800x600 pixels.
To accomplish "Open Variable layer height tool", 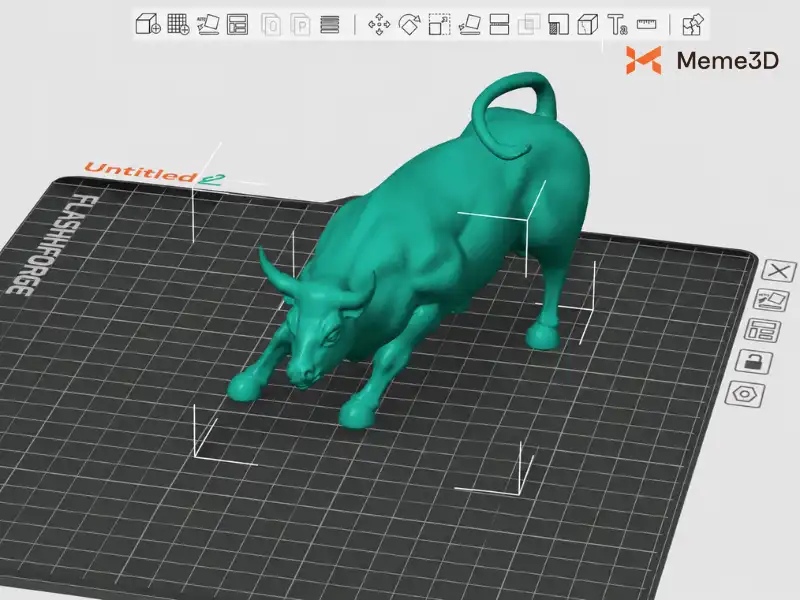I will tap(330, 24).
